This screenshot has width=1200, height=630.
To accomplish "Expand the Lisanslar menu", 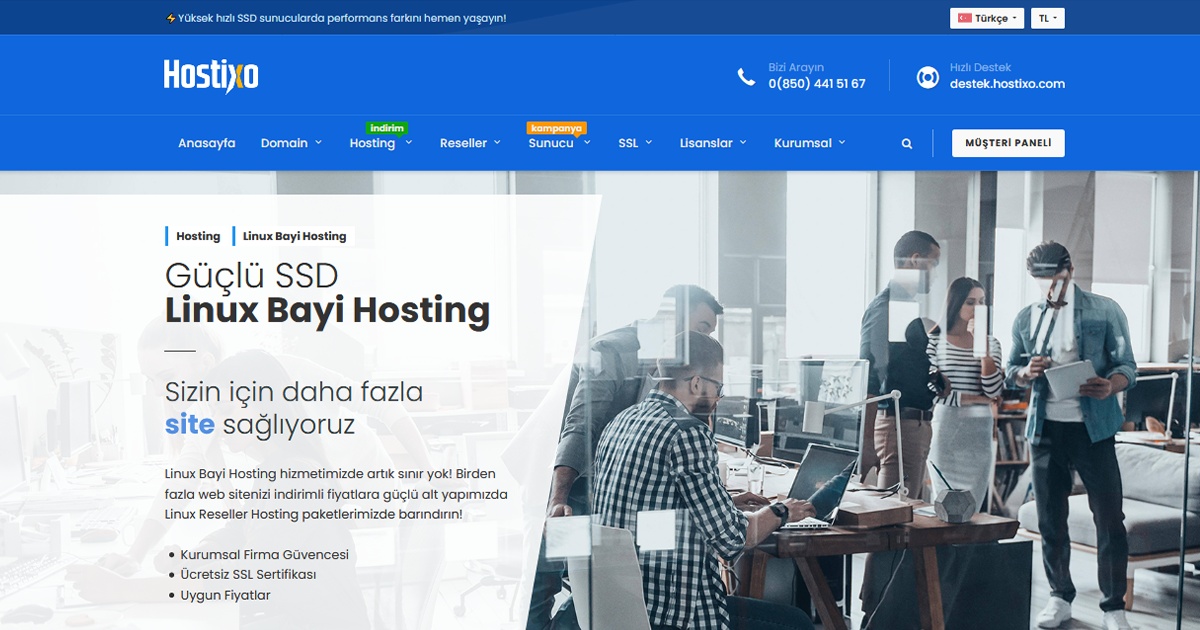I will click(712, 143).
